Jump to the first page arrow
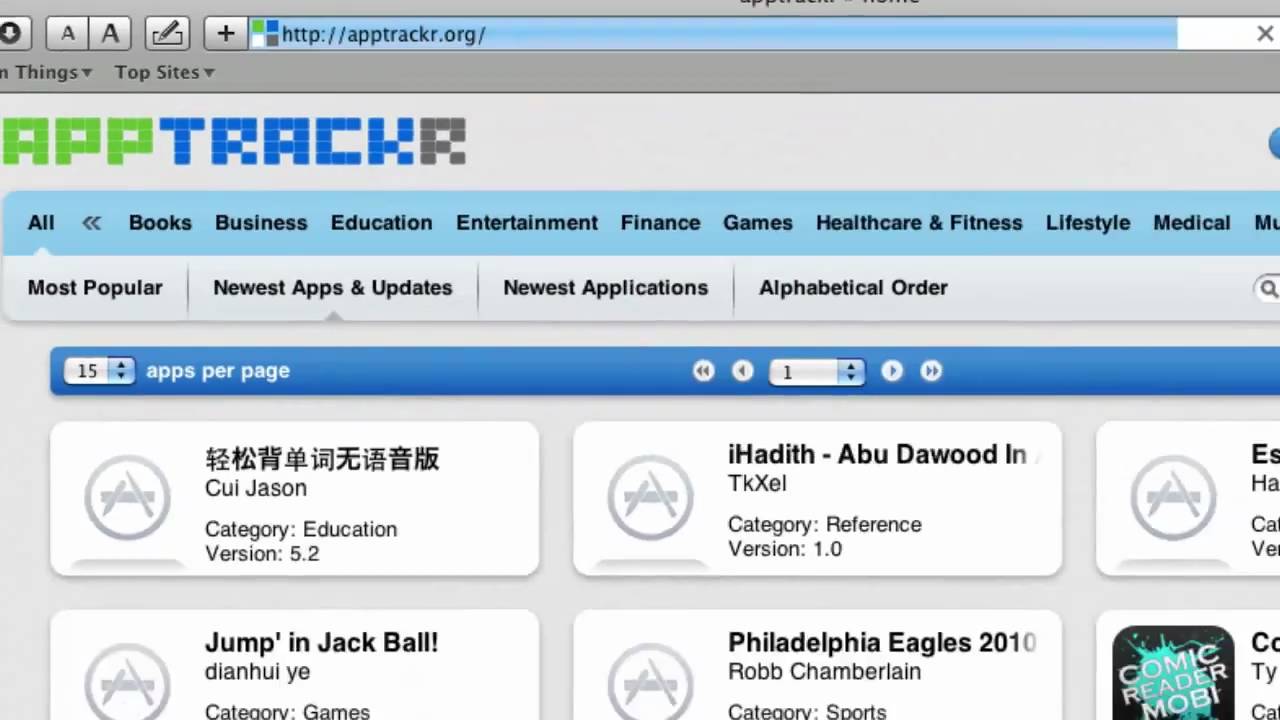This screenshot has width=1280, height=720. [704, 371]
